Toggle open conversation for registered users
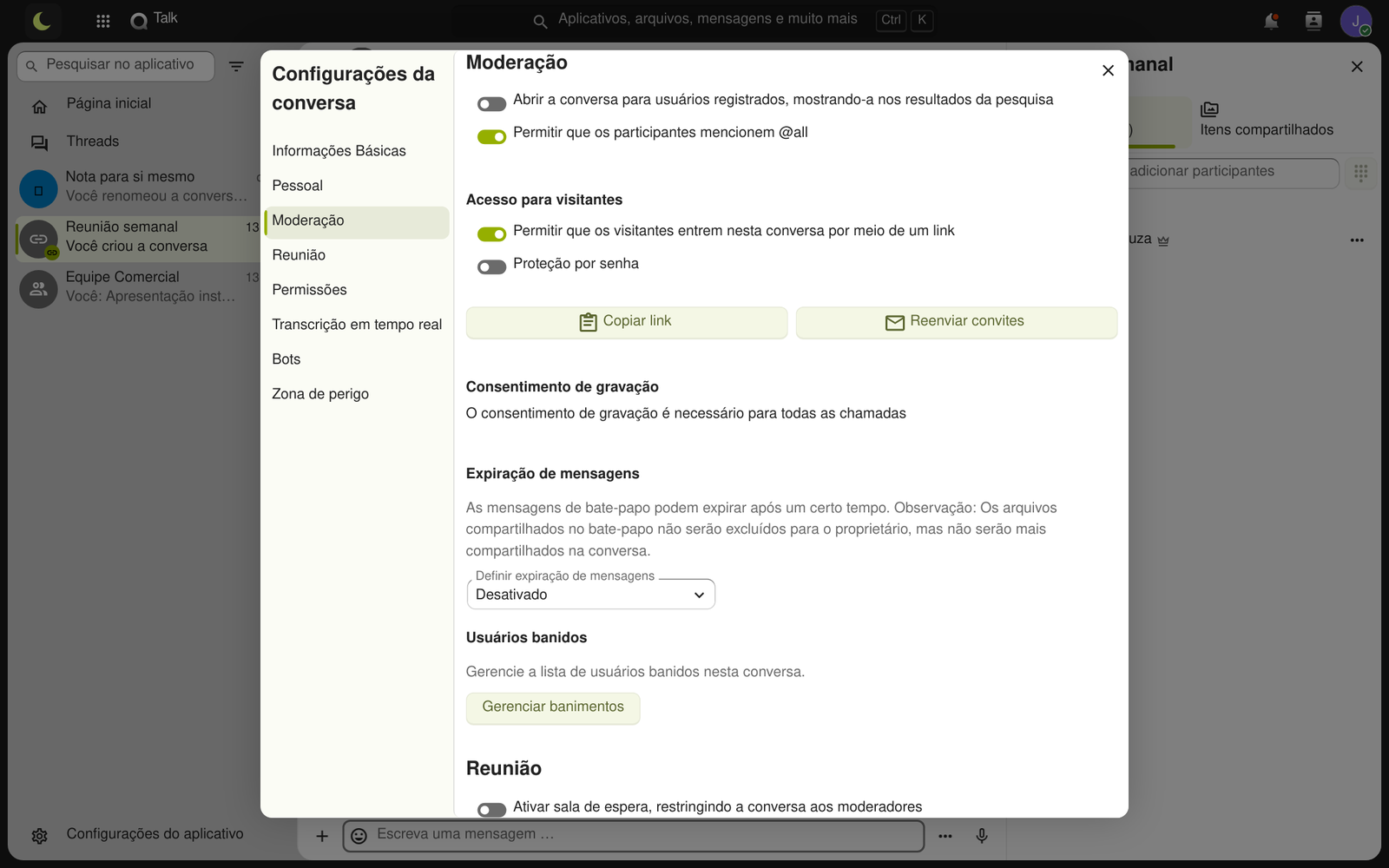Image resolution: width=1389 pixels, height=868 pixels. tap(491, 104)
